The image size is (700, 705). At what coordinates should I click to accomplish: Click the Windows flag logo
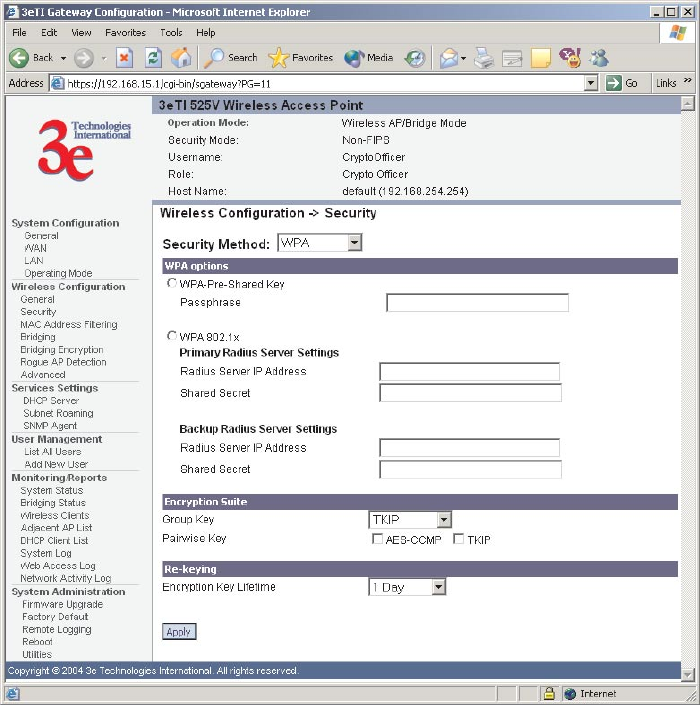coord(678,33)
